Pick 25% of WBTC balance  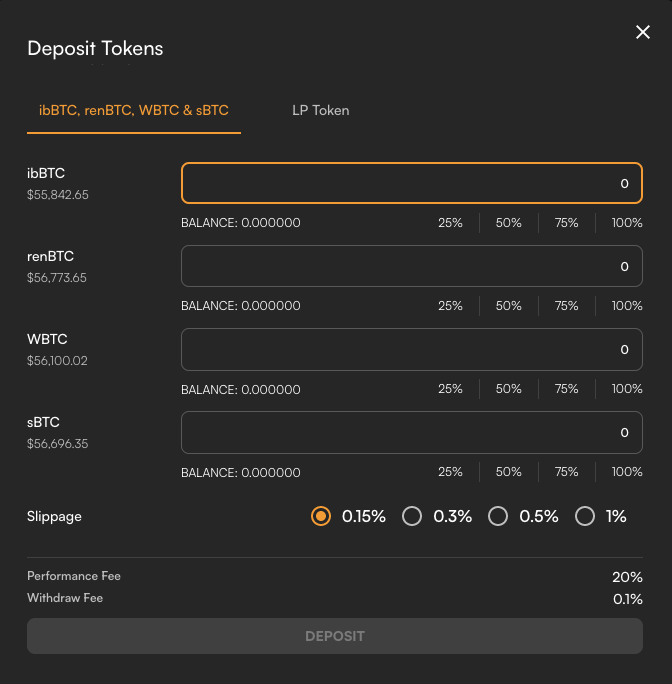click(x=450, y=389)
